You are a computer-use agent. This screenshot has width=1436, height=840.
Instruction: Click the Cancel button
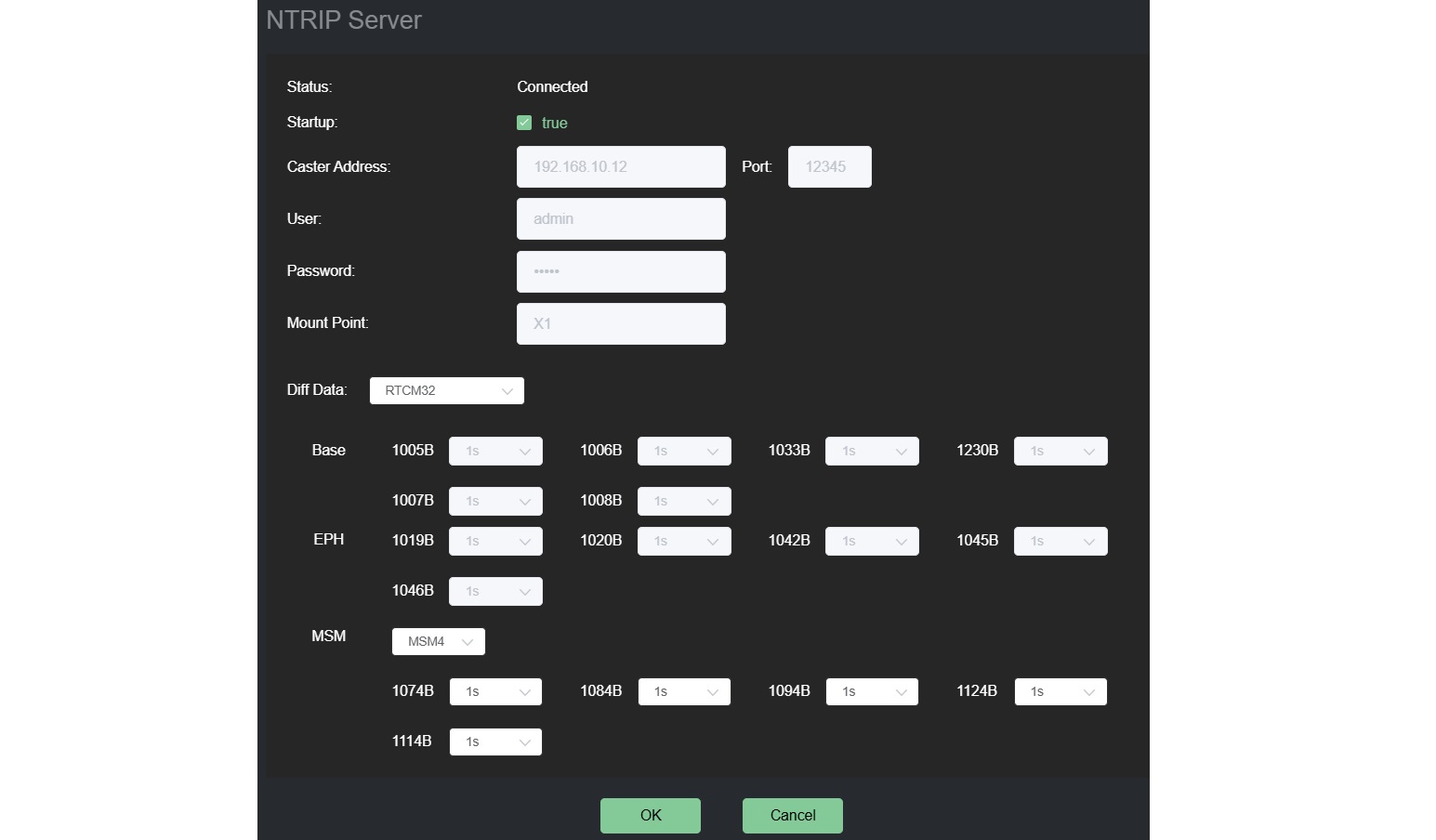tap(792, 816)
